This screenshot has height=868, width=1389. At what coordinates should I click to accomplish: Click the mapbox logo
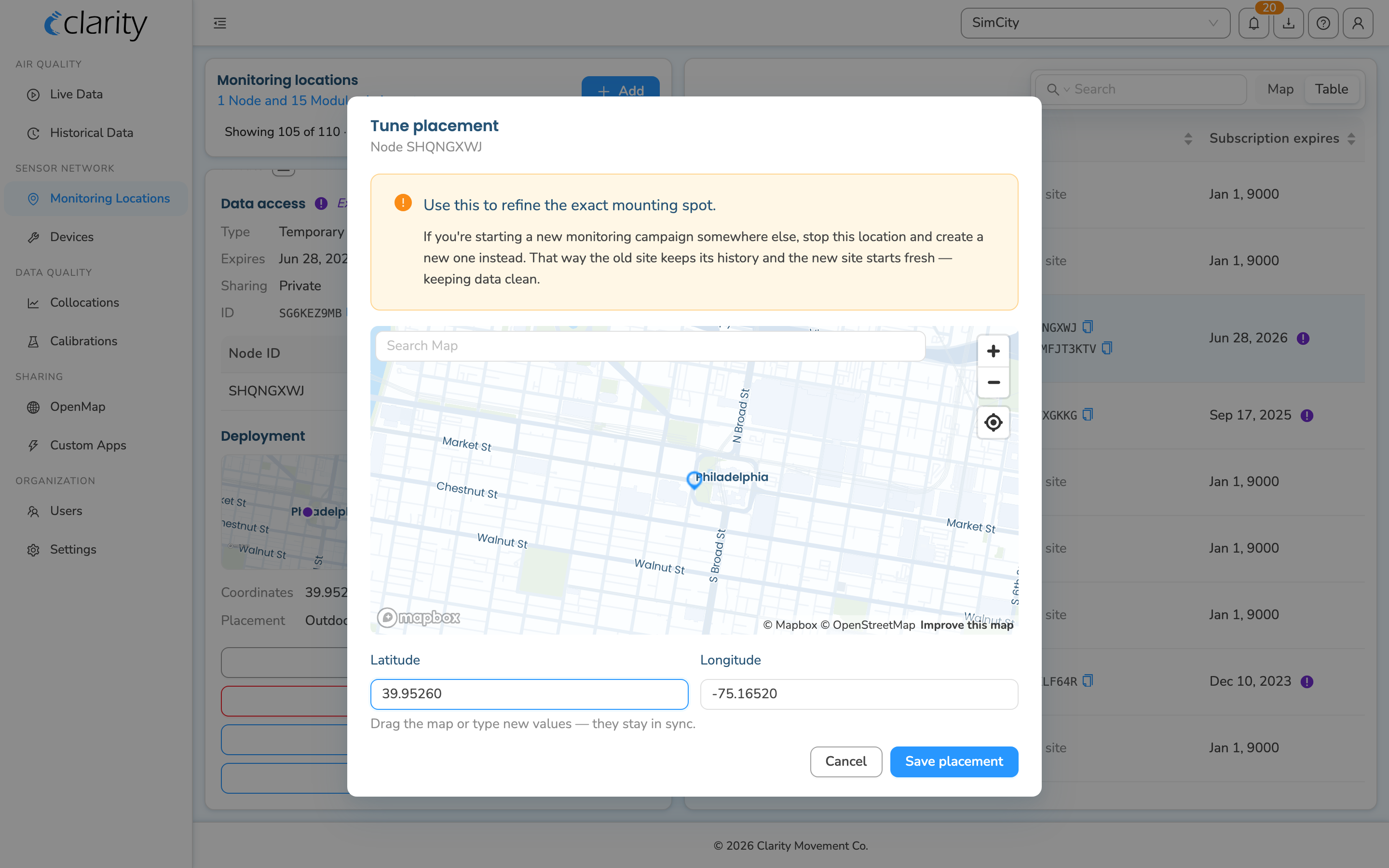419,618
